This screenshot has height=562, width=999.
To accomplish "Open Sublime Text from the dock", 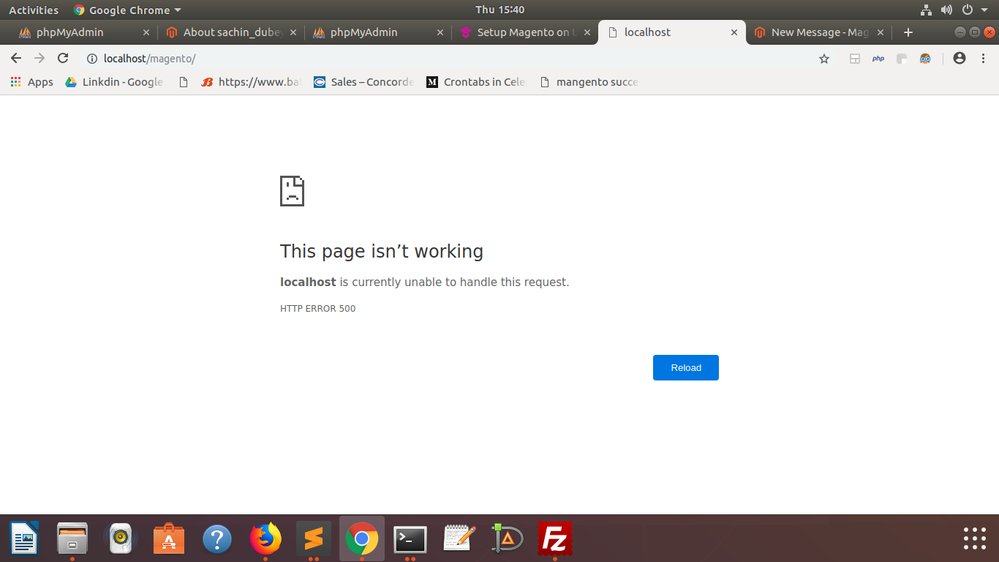I will click(x=313, y=539).
